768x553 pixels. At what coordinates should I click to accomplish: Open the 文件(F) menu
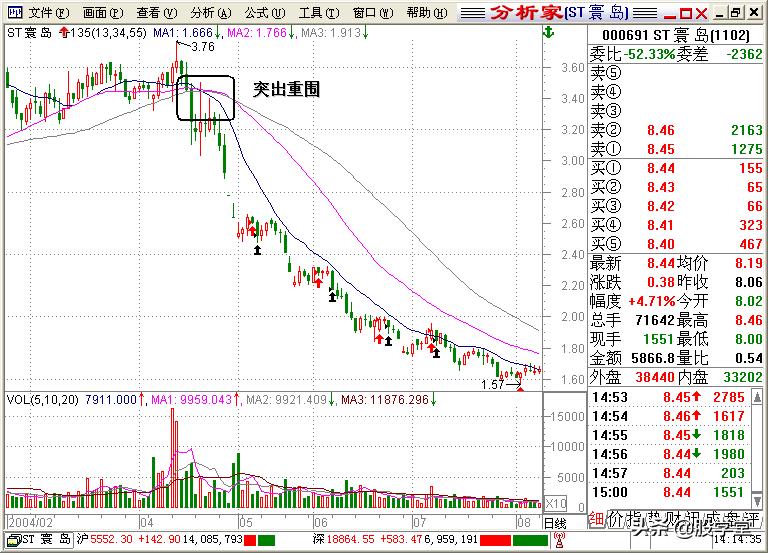pos(49,13)
